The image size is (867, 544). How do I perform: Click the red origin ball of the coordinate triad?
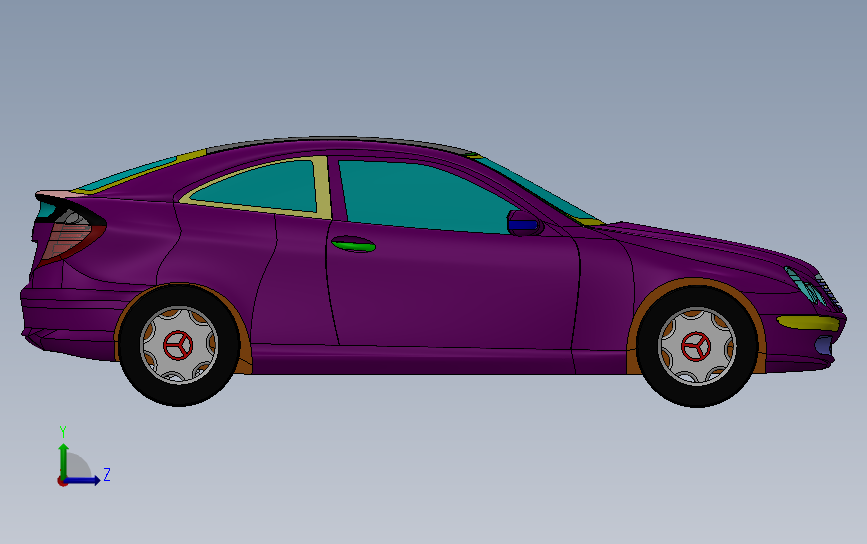click(62, 482)
